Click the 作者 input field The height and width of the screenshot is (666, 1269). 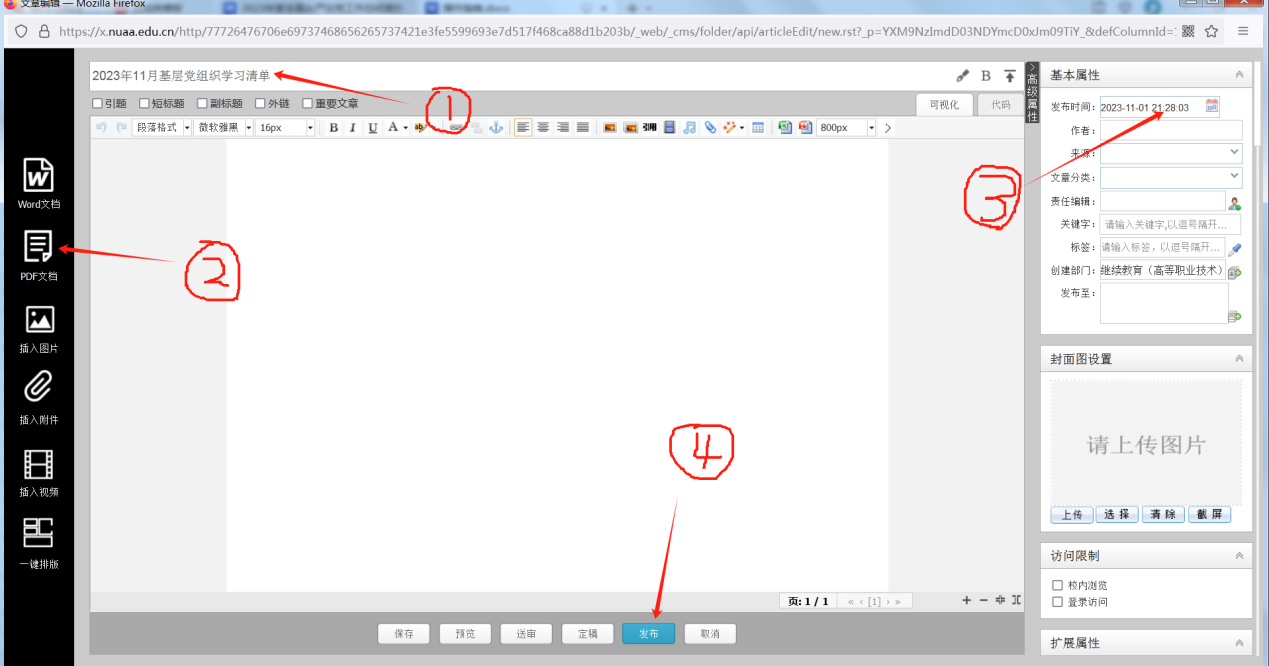pos(1171,130)
